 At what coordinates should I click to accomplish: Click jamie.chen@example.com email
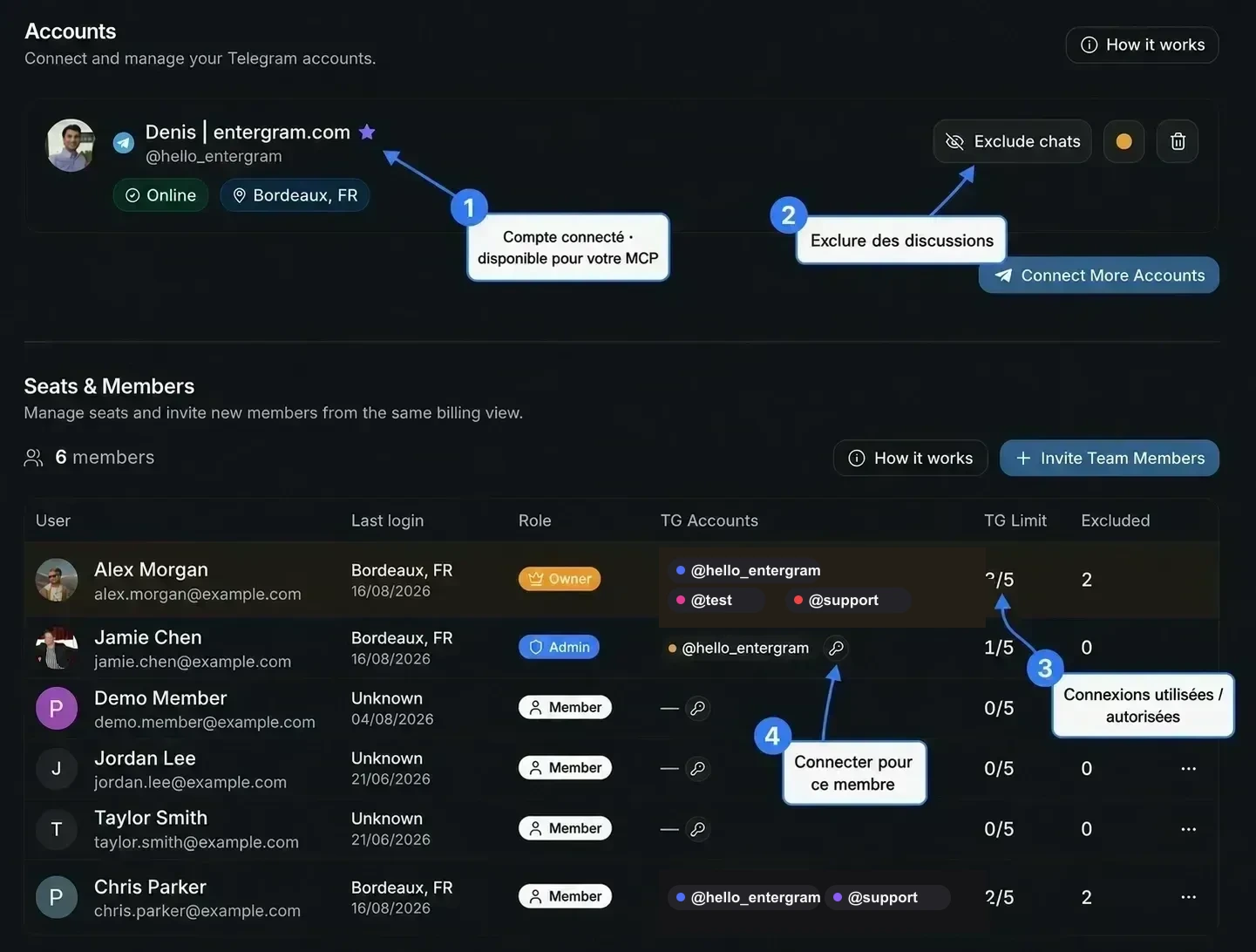tap(193, 662)
